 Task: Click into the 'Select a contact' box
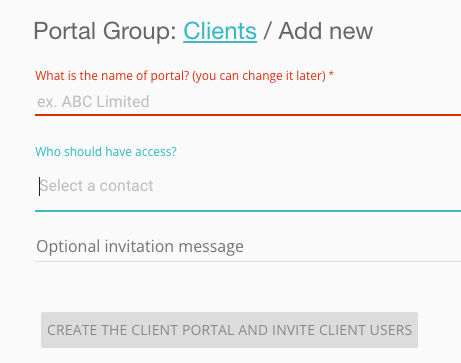pos(248,186)
